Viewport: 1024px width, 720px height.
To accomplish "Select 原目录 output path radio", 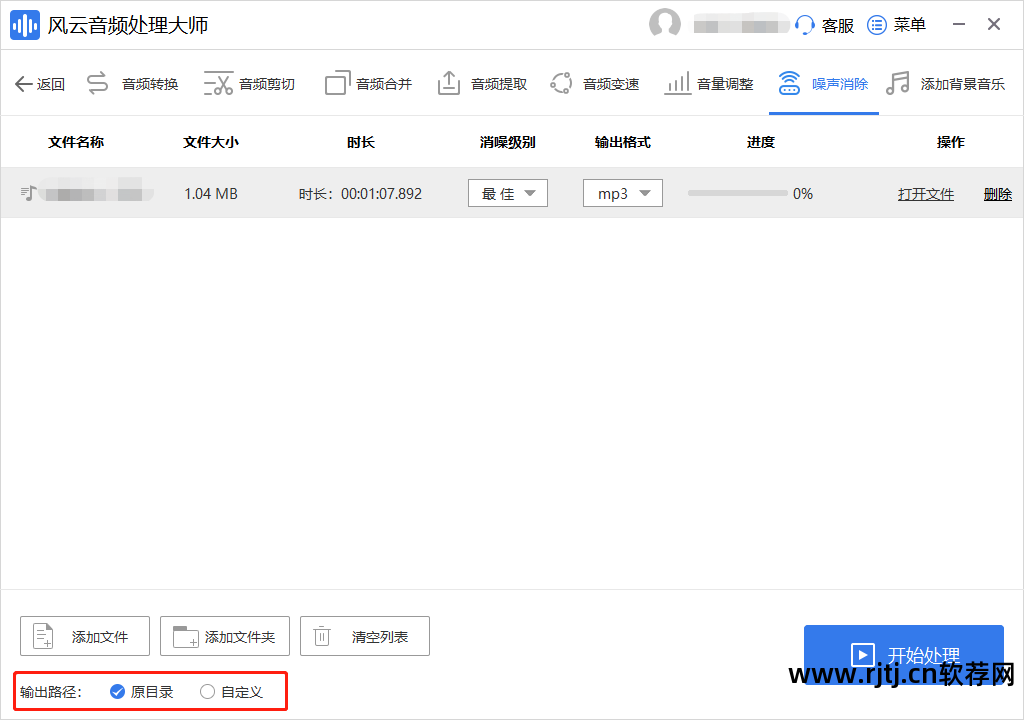I will tap(118, 691).
